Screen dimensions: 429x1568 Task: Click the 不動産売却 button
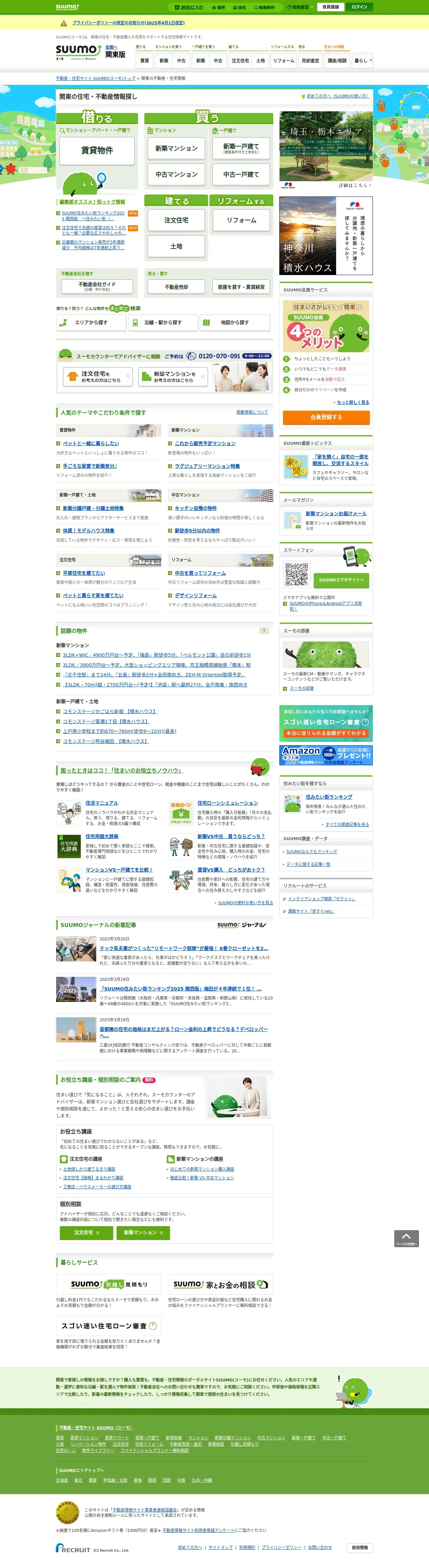(x=176, y=287)
